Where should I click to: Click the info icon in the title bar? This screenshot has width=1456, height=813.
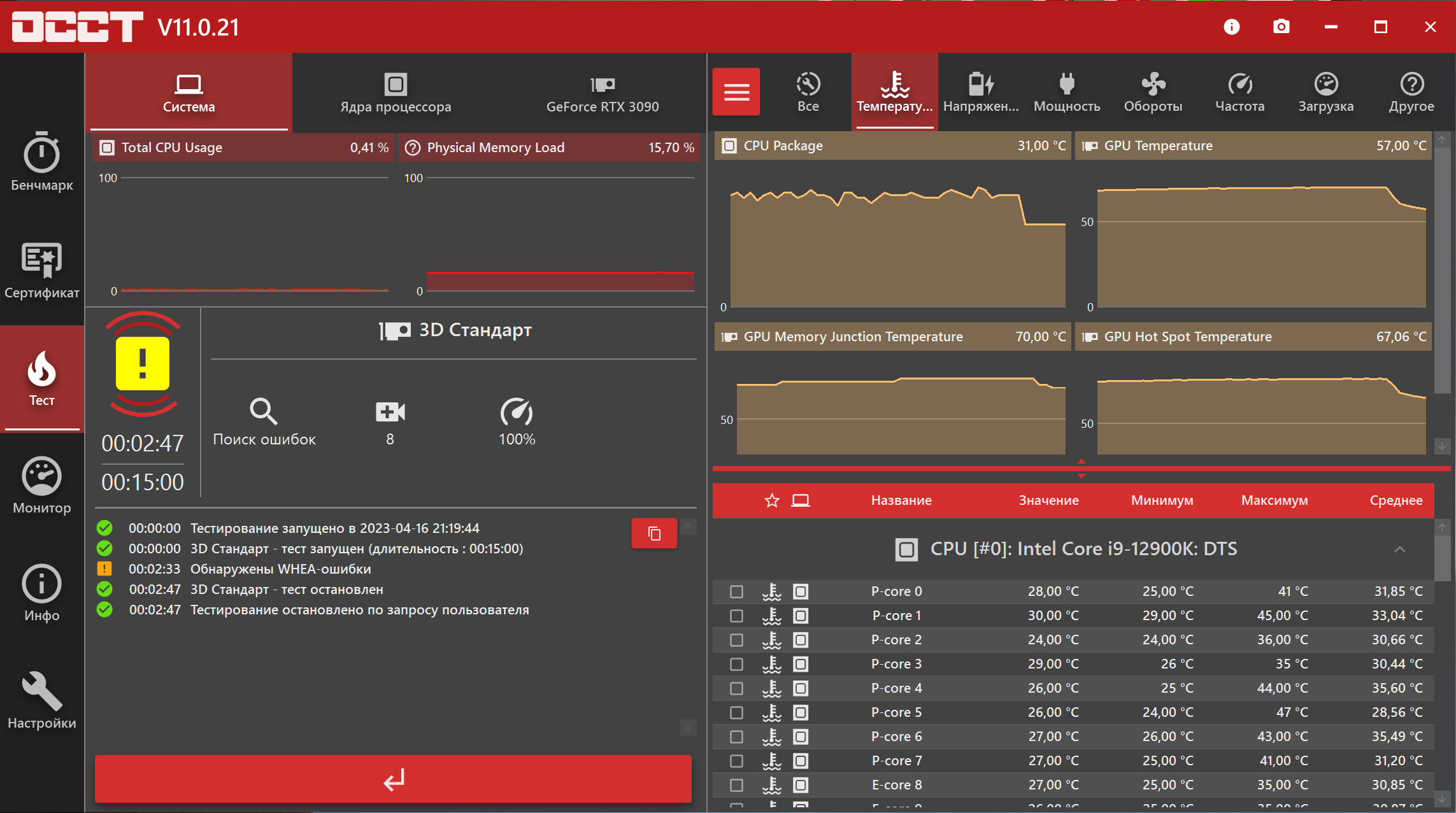(1231, 27)
